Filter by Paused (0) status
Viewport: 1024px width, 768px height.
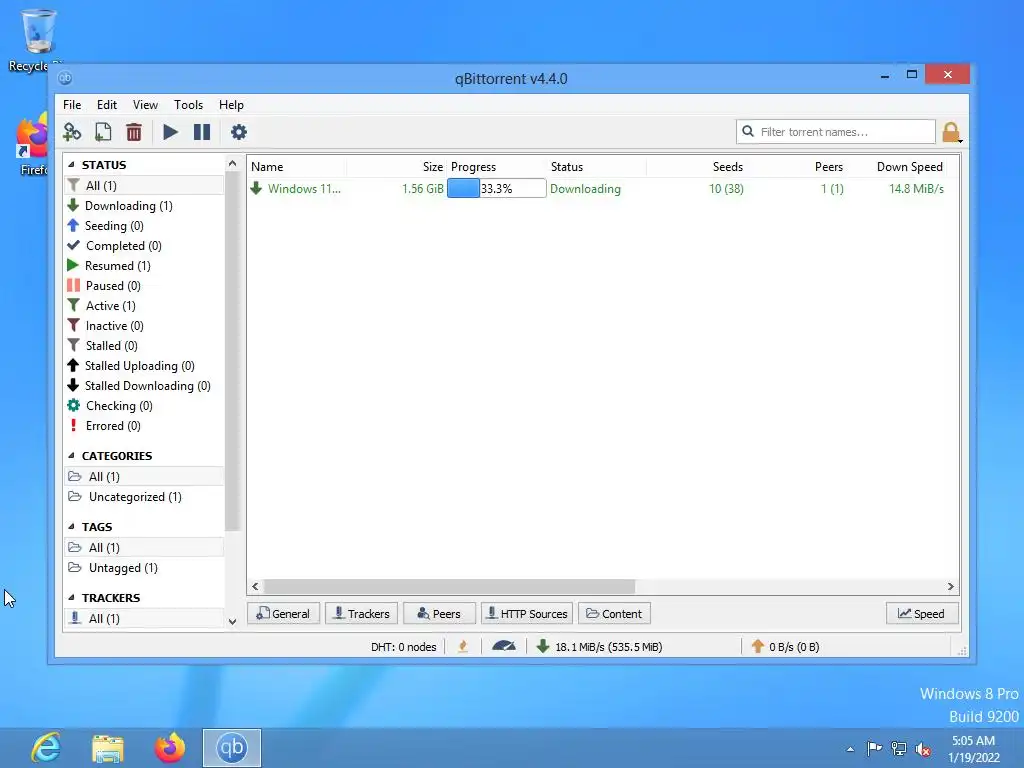click(145, 285)
